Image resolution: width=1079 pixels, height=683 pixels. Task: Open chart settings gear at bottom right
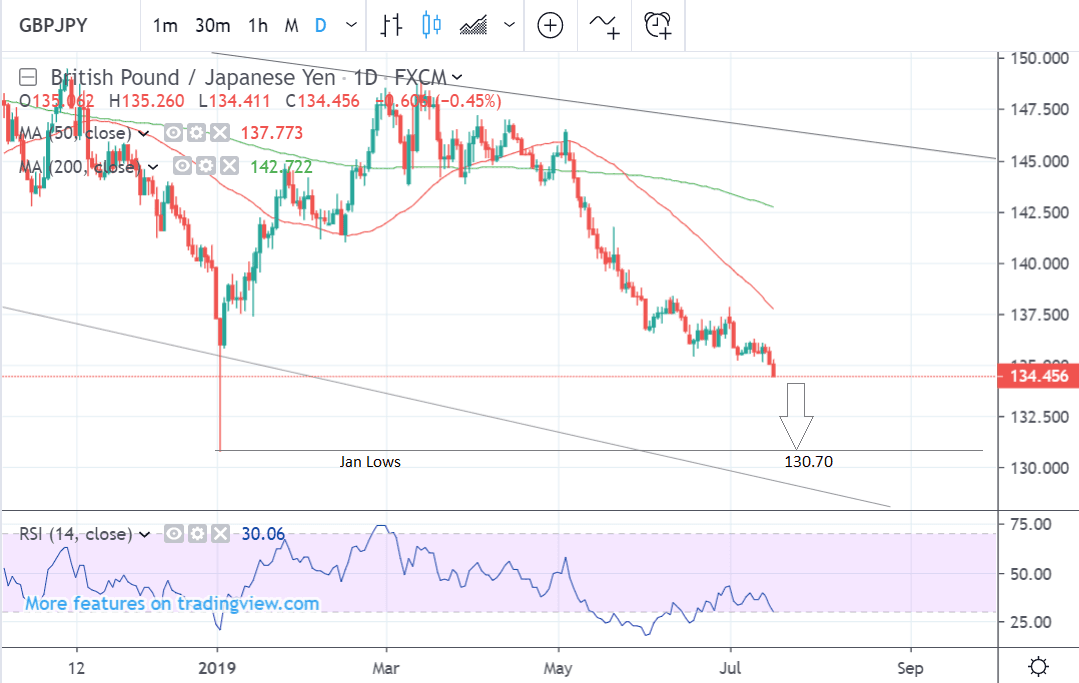(1039, 666)
